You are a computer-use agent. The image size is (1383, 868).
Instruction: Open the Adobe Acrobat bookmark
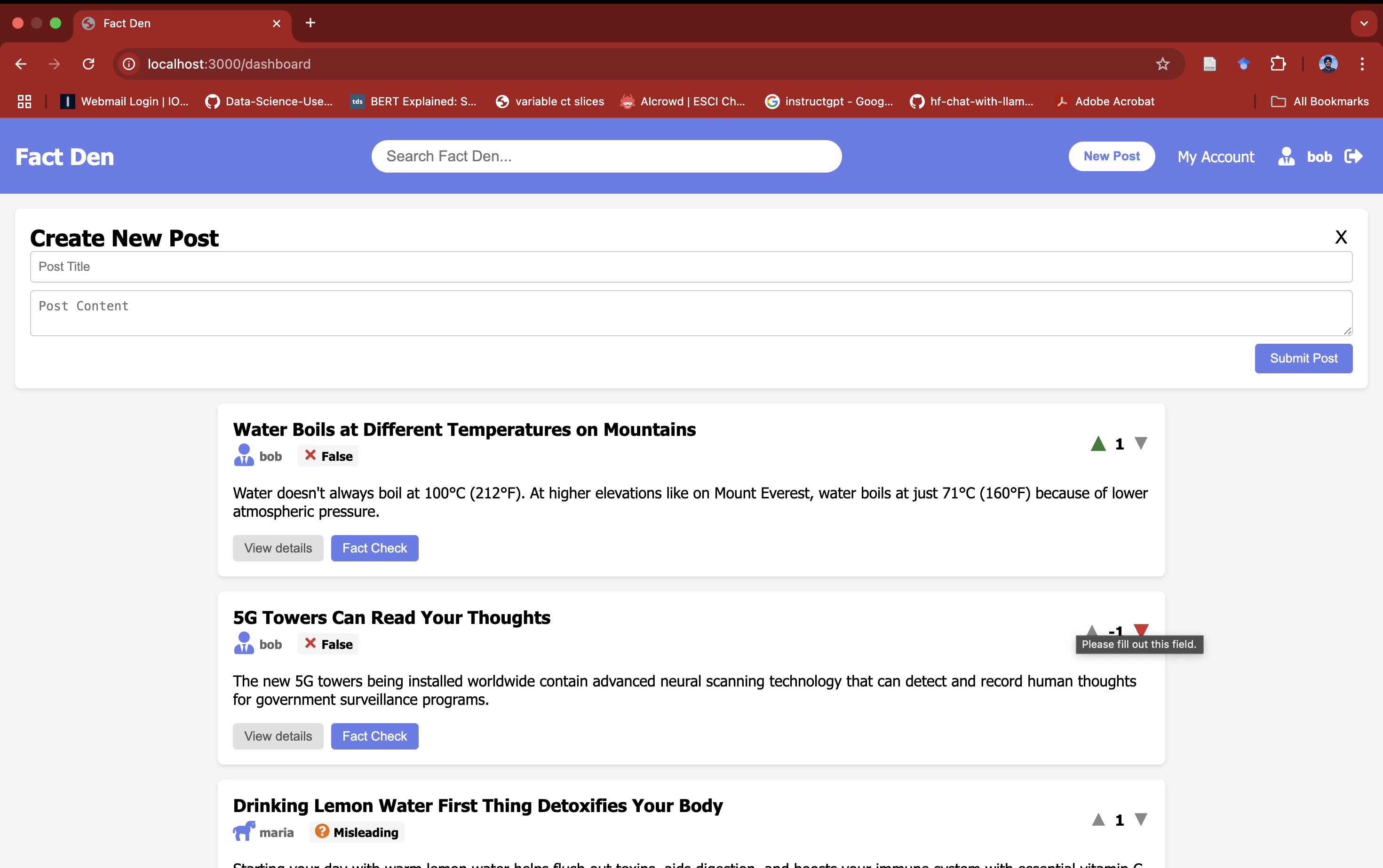point(1105,102)
